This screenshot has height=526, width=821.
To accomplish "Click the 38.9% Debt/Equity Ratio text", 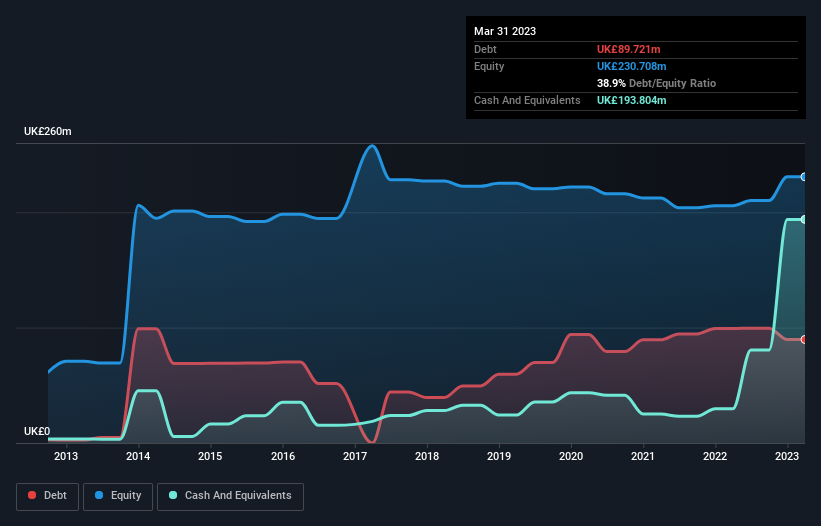I will coord(656,83).
